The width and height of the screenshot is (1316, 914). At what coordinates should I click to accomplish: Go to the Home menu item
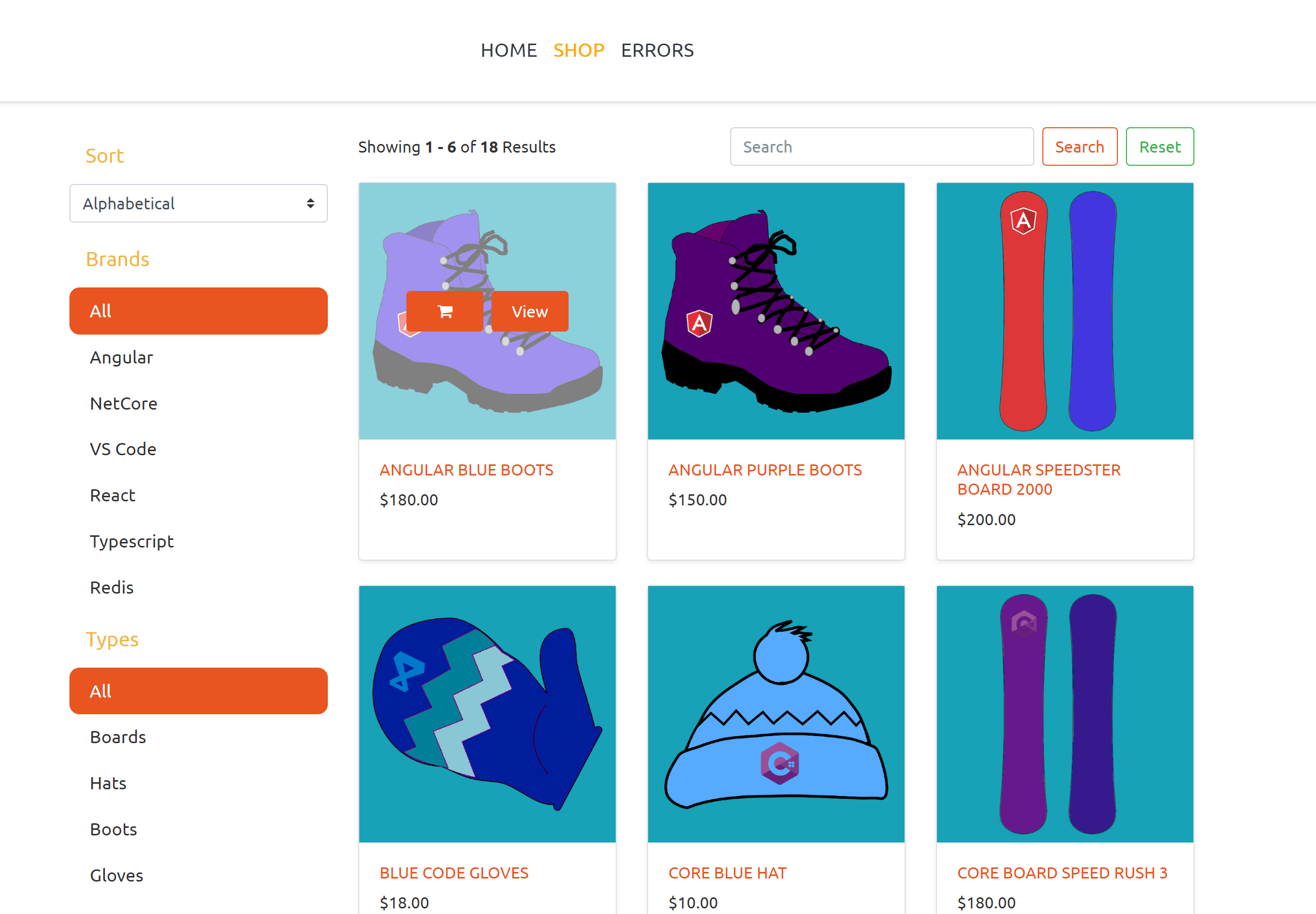[508, 50]
